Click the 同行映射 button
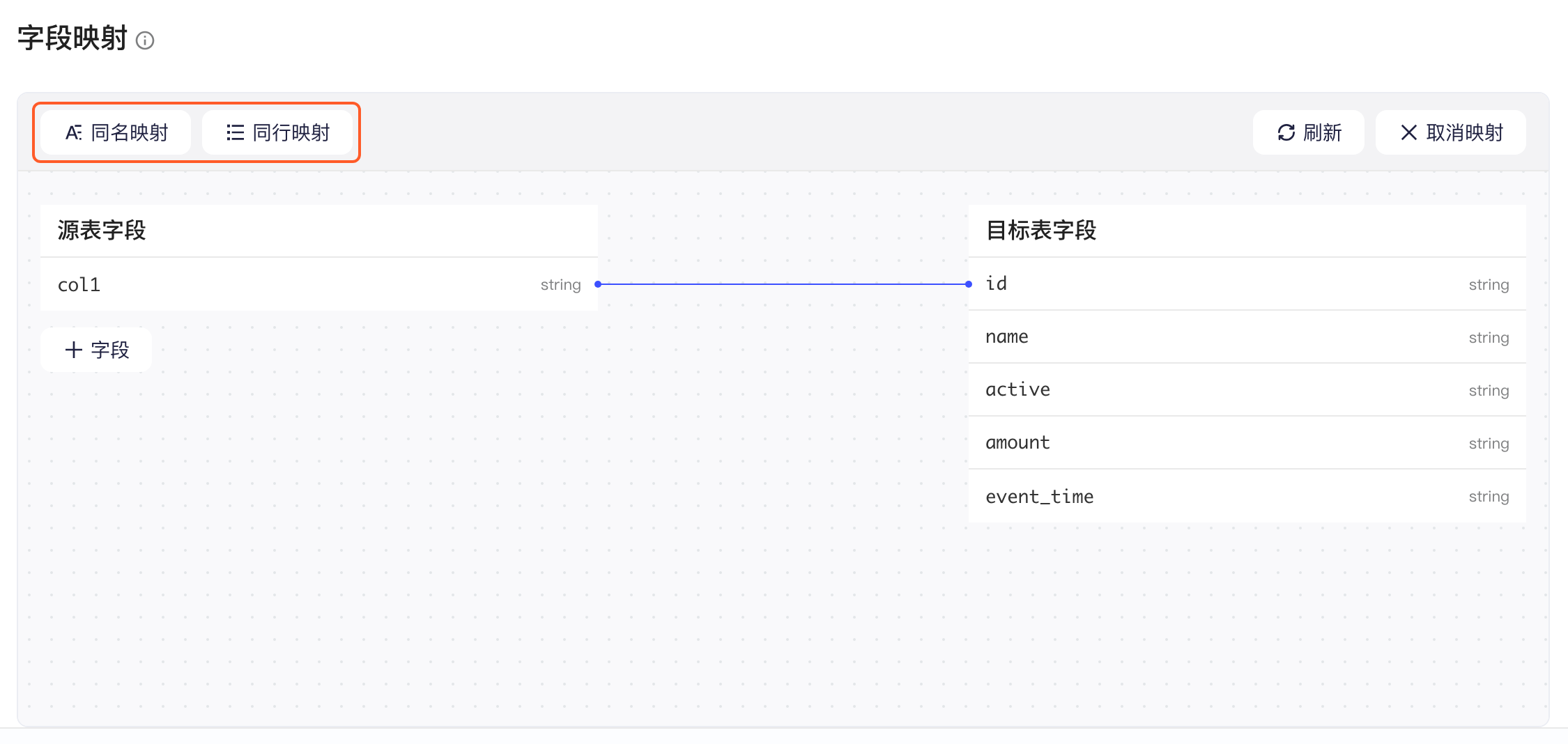The image size is (1568, 744). coord(277,132)
